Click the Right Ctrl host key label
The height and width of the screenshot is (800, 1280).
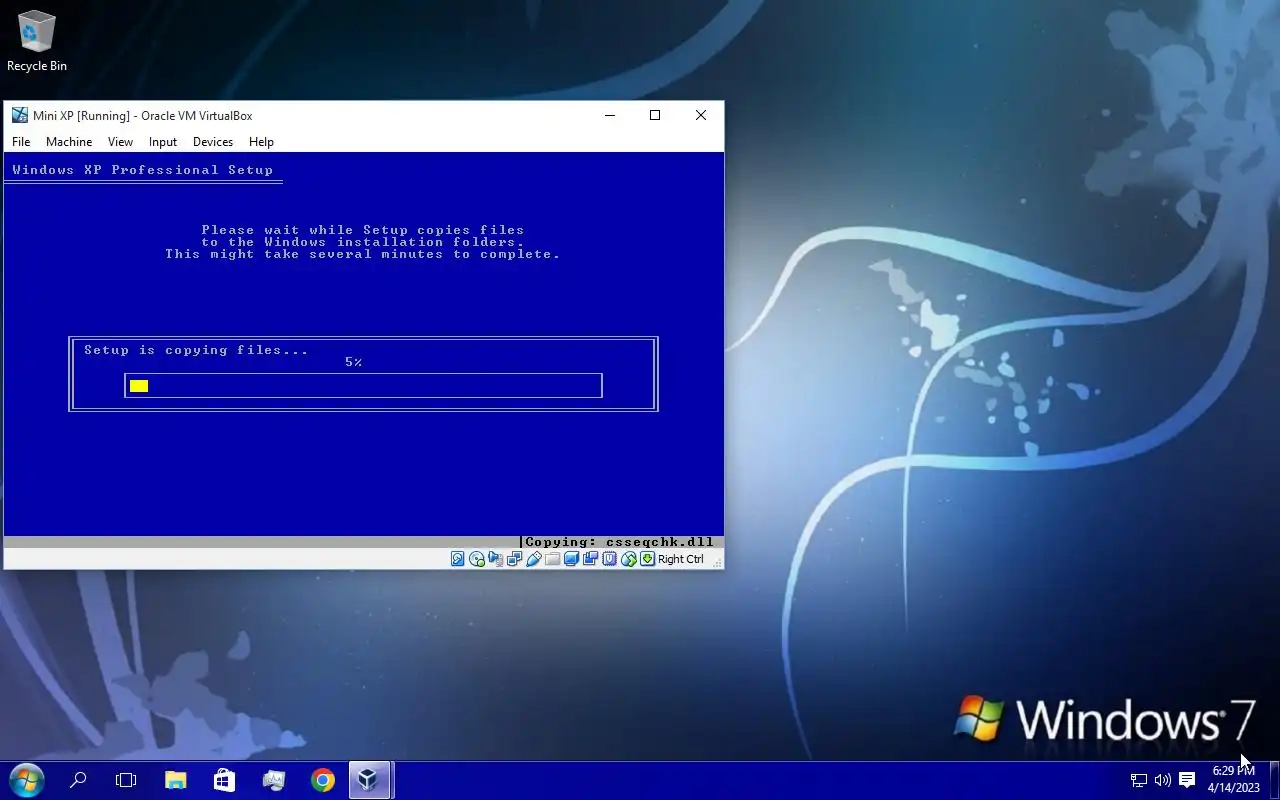681,559
